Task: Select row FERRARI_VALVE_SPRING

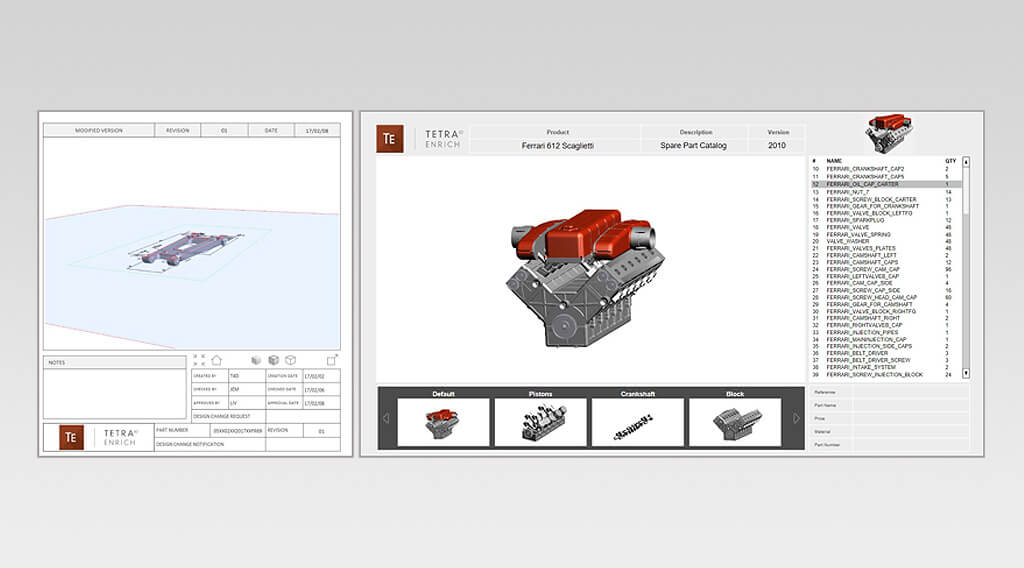Action: coord(886,234)
